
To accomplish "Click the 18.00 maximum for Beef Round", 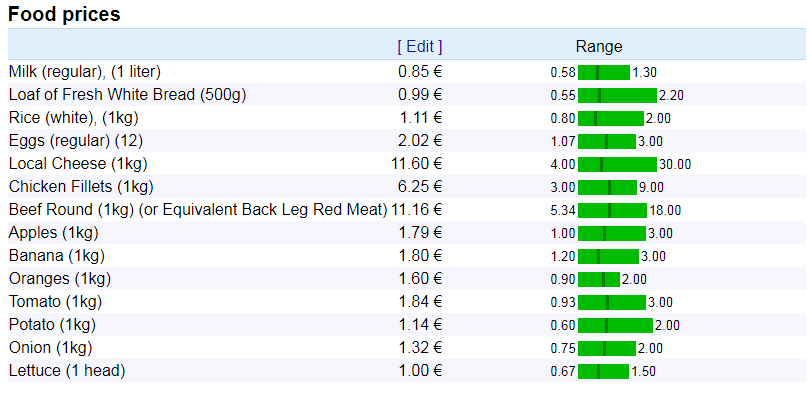I will coord(665,211).
